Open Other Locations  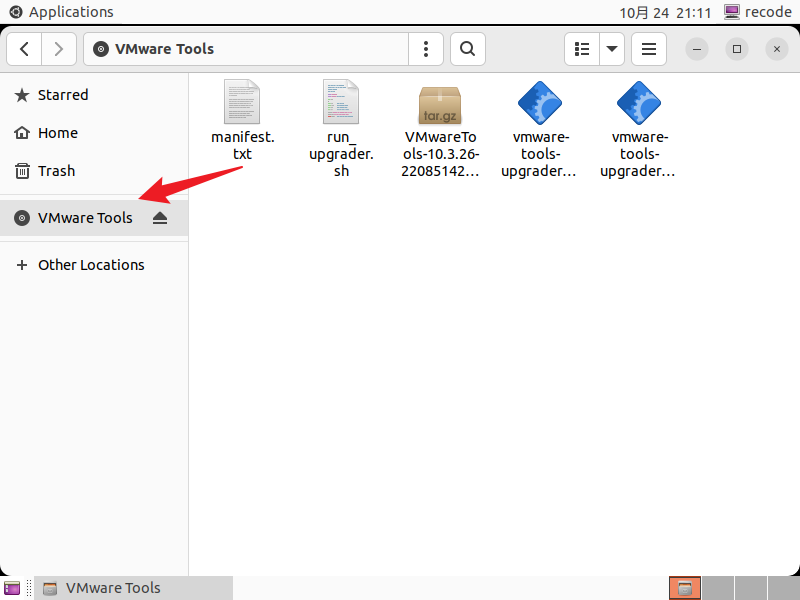click(90, 265)
